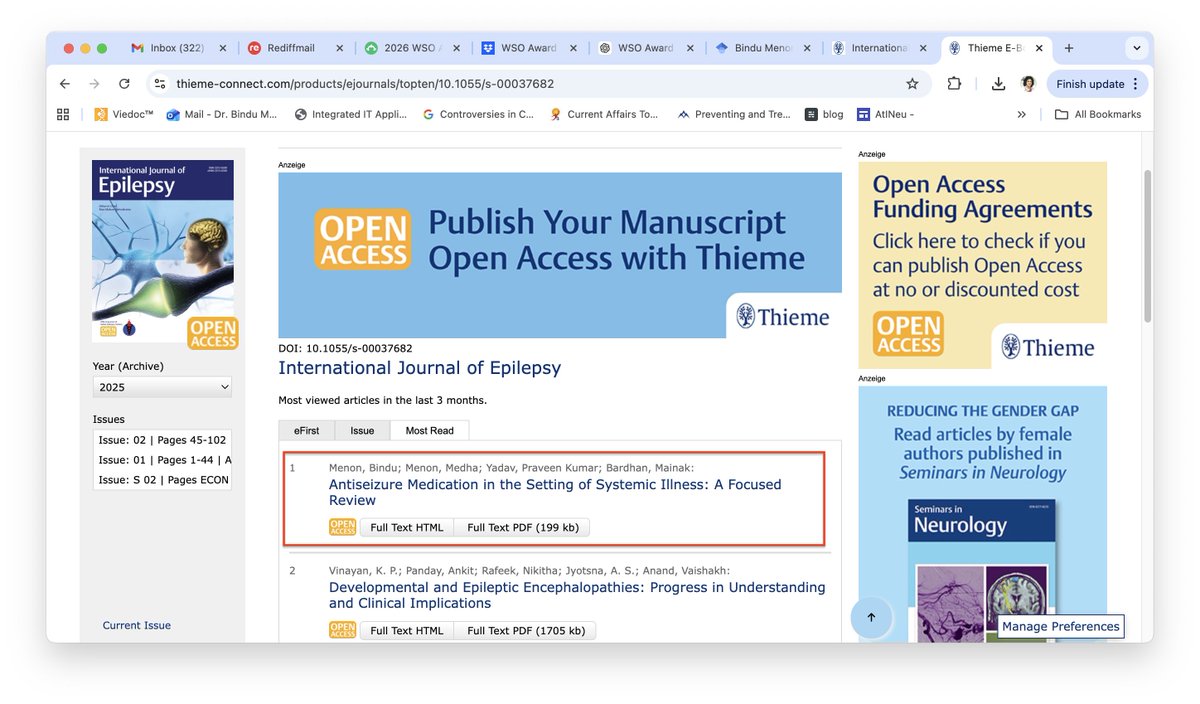Select the Most Read tab

click(429, 430)
